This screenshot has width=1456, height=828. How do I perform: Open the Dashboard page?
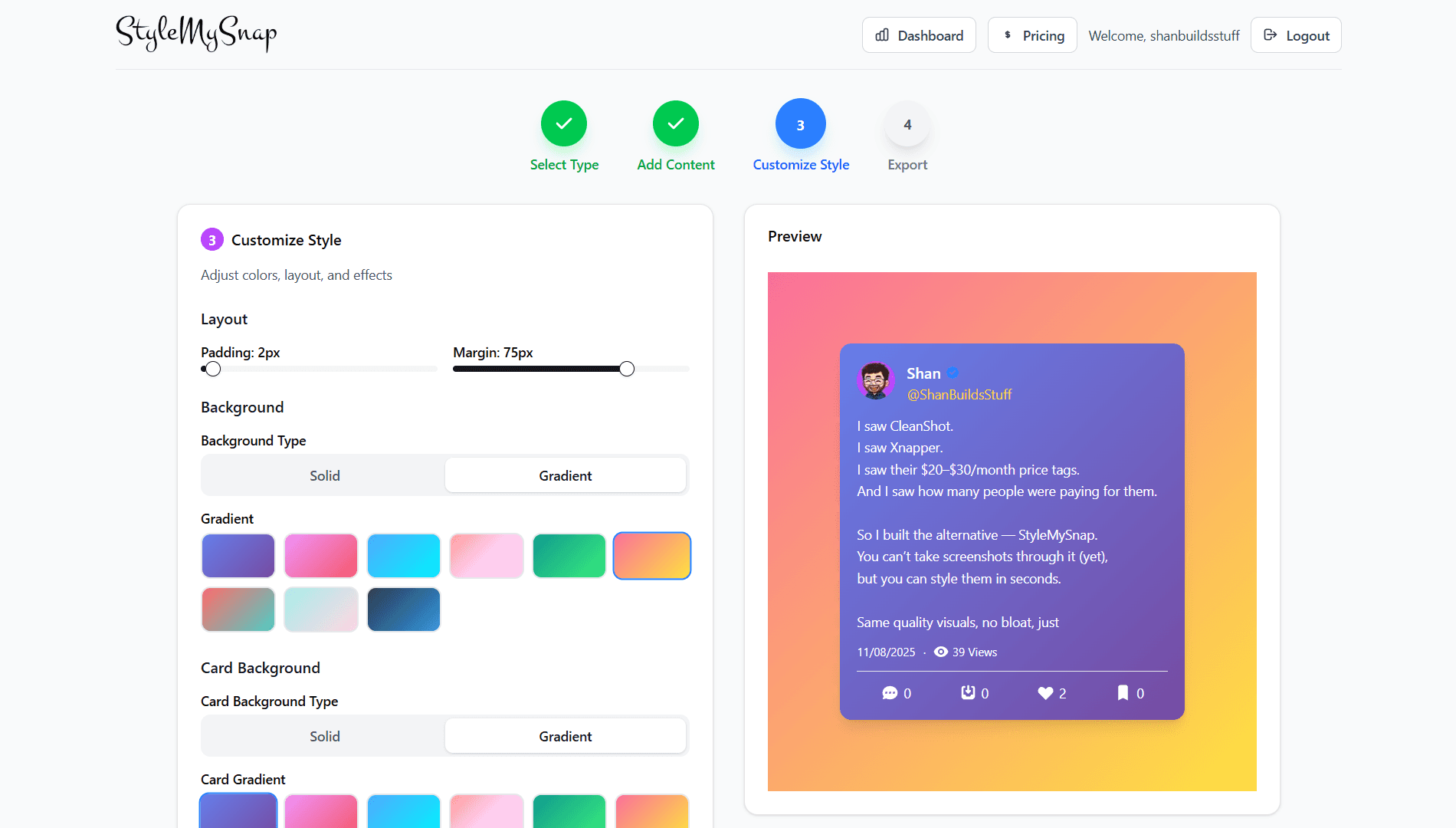(x=919, y=35)
